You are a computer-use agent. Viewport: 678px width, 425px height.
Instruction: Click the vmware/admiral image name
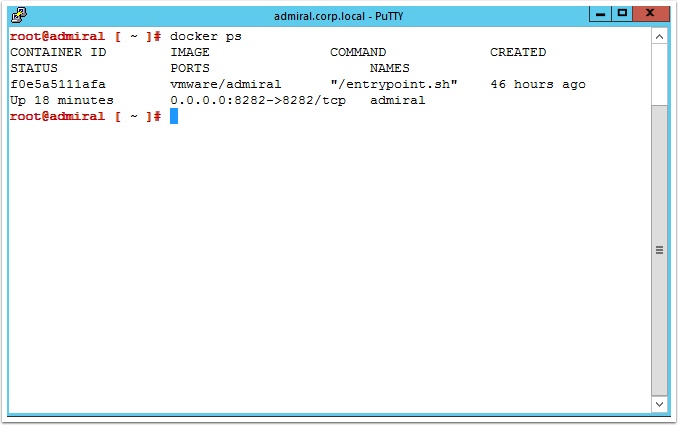pyautogui.click(x=226, y=84)
